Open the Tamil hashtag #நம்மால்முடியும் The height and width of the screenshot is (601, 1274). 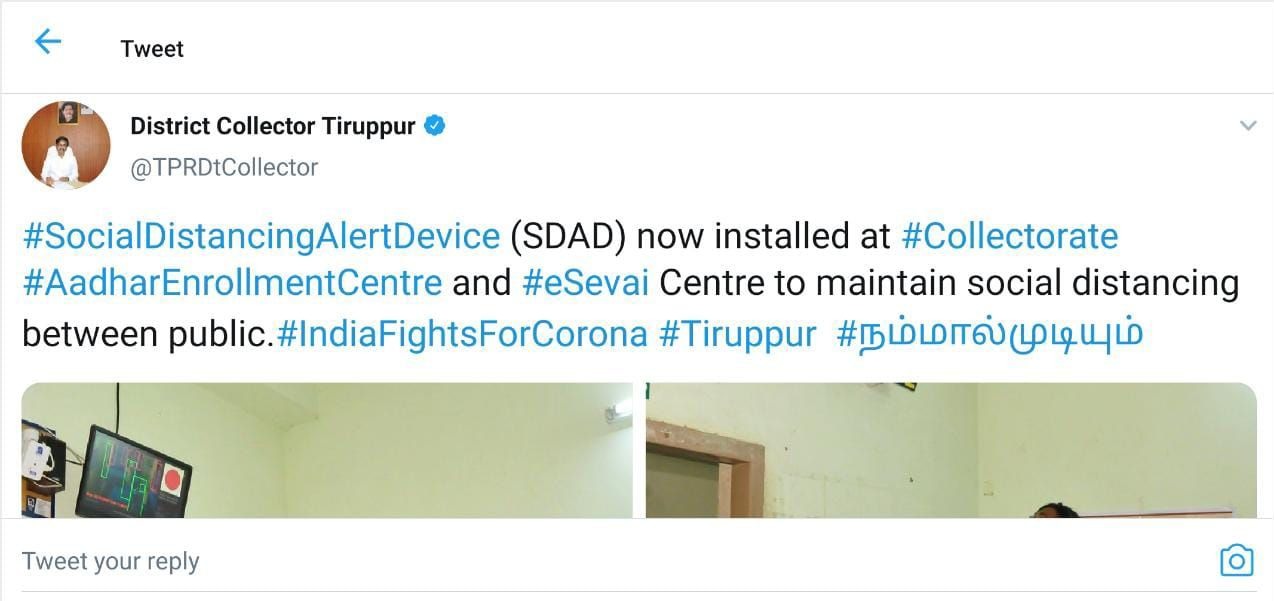point(990,333)
